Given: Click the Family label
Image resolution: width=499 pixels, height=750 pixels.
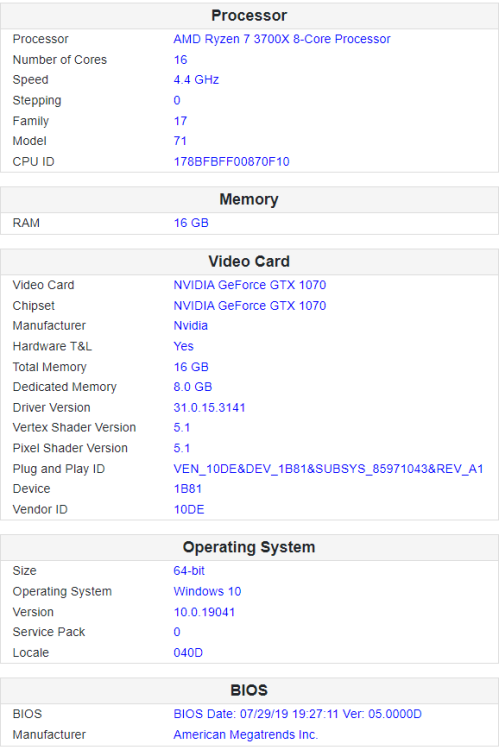Looking at the screenshot, I should point(31,121).
